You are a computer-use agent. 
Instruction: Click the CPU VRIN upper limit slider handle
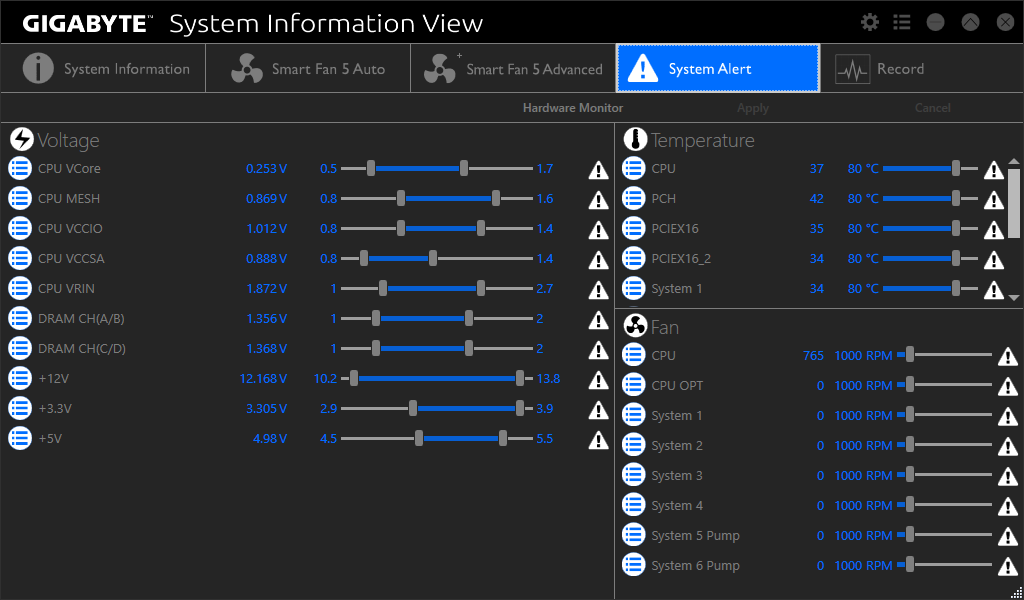click(481, 289)
